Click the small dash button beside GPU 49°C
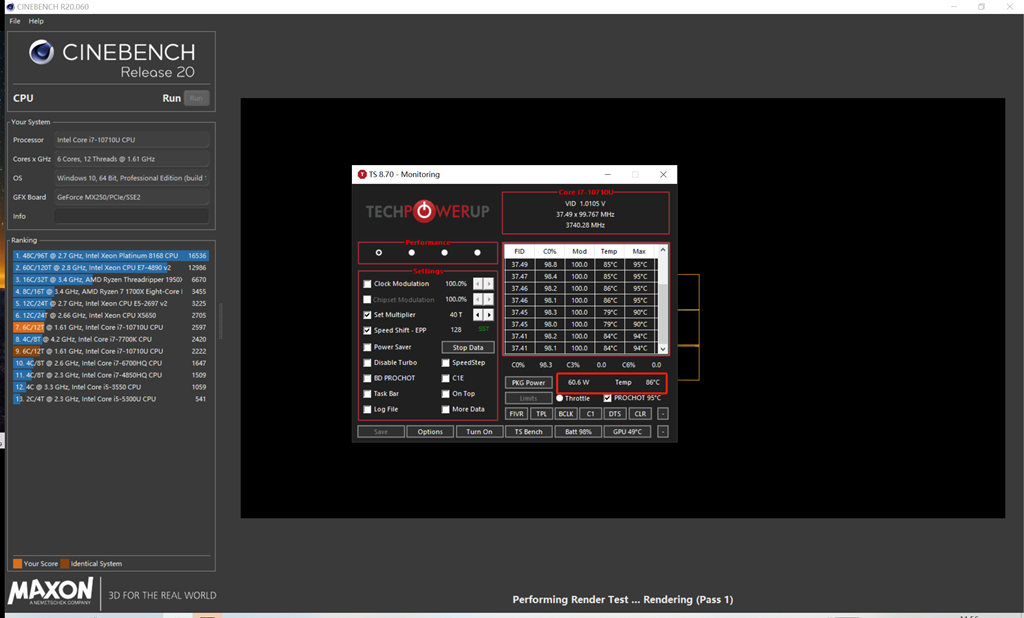1024x618 pixels. coord(662,432)
